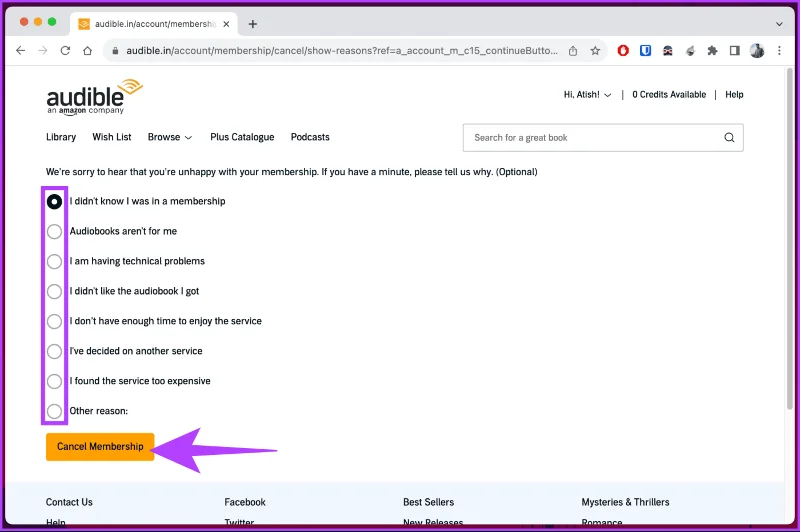Open the browser home page icon
The width and height of the screenshot is (800, 532).
[88, 50]
